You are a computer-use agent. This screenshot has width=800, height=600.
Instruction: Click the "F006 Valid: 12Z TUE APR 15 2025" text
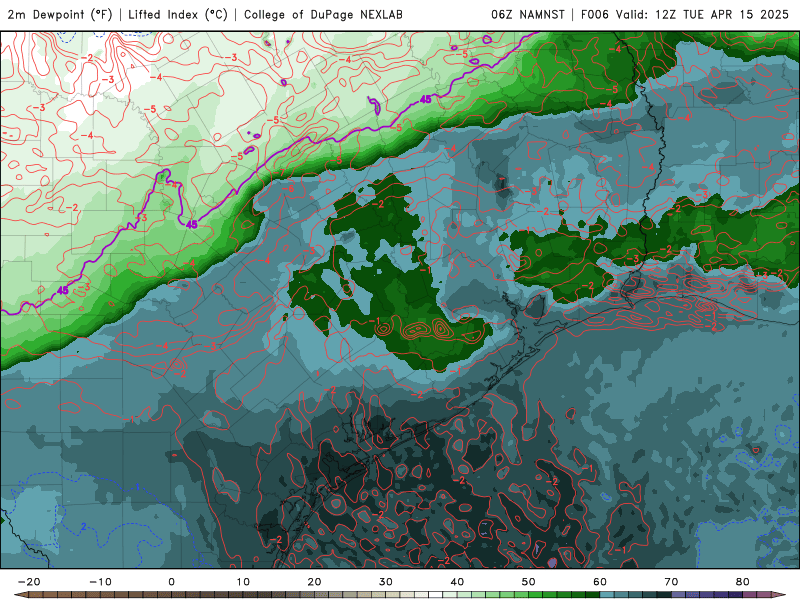pos(685,14)
